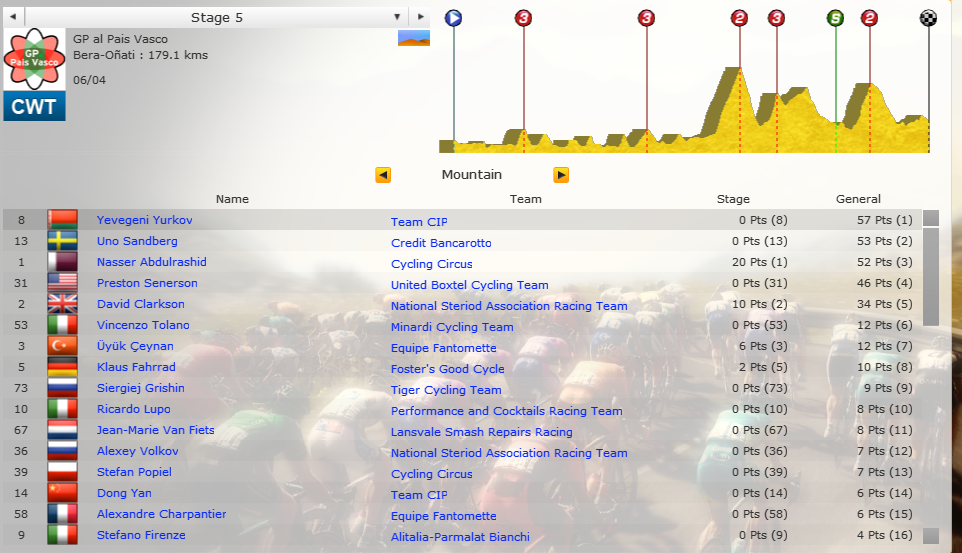Screen dimensions: 962x553
Task: Select the first category 2 climb marker
Action: [739, 18]
